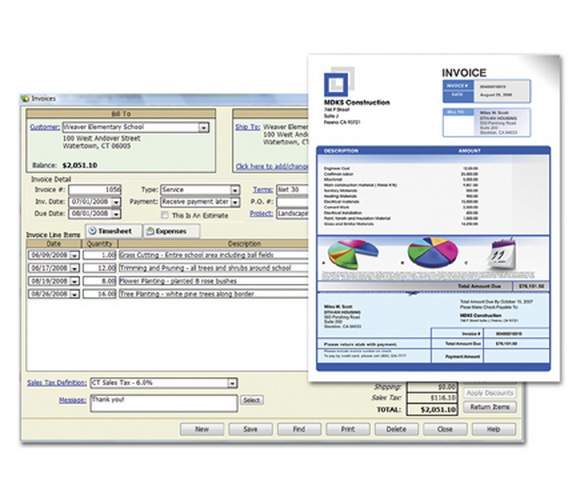Click the Delete button

pos(396,429)
